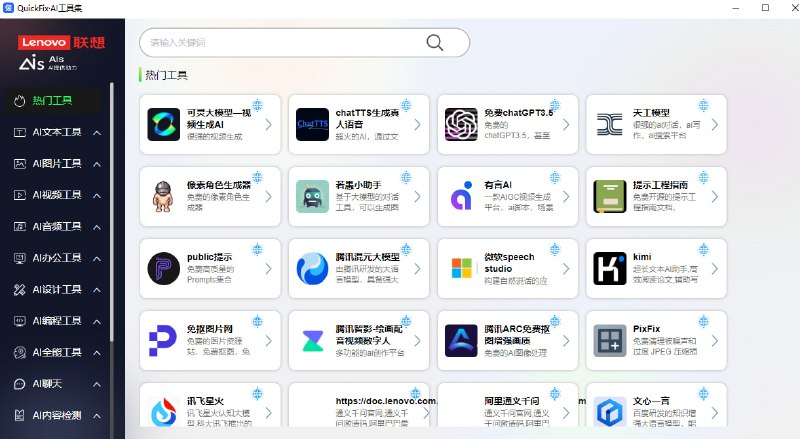Open the chatTTS app icon
The width and height of the screenshot is (800, 439).
pyautogui.click(x=312, y=125)
